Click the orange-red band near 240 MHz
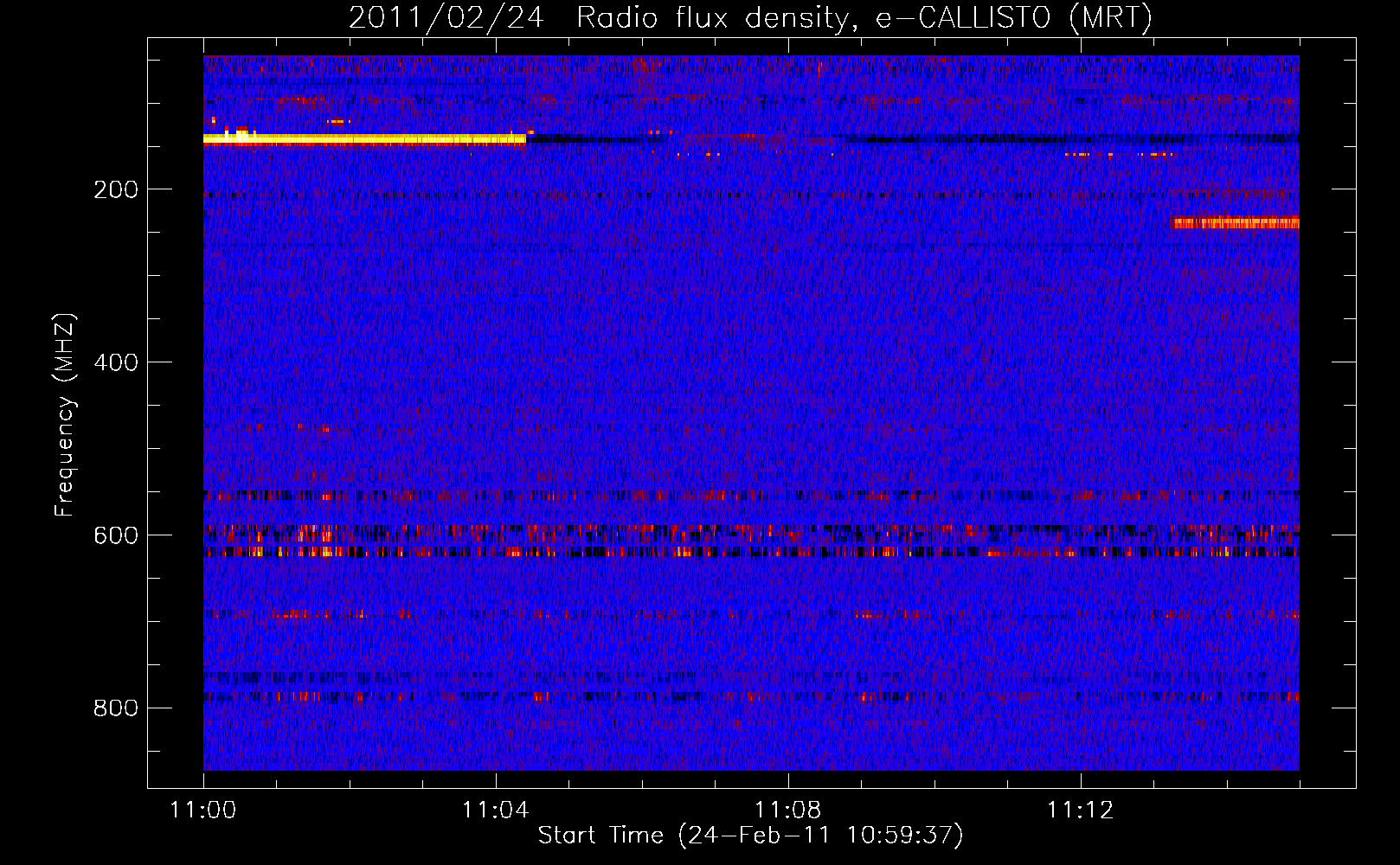 click(x=1236, y=223)
